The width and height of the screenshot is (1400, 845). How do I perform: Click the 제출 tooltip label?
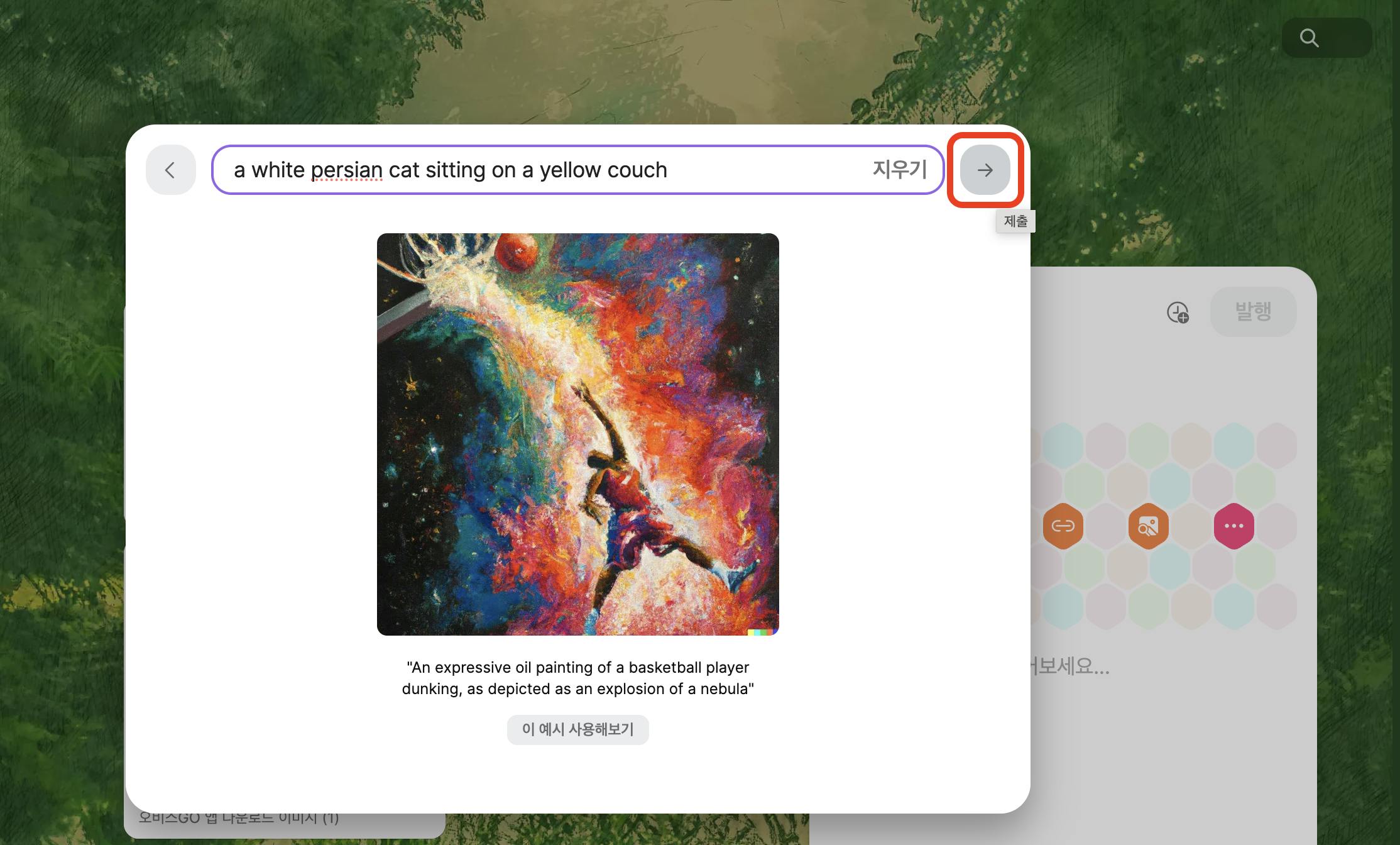coord(1015,221)
